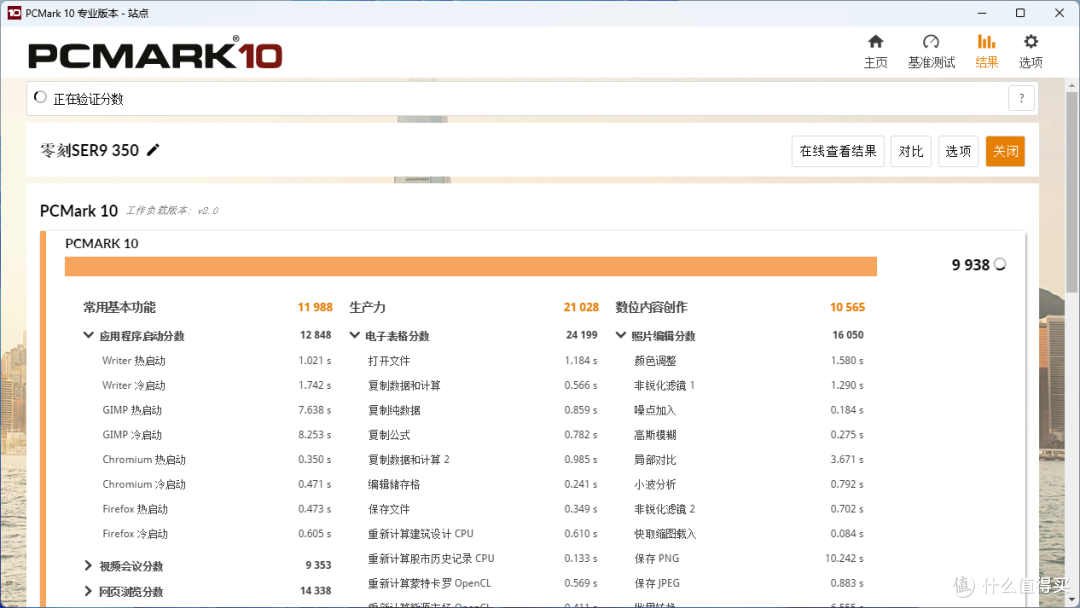Close the result with orange 关闭 button
This screenshot has height=608, width=1080.
tap(1005, 151)
